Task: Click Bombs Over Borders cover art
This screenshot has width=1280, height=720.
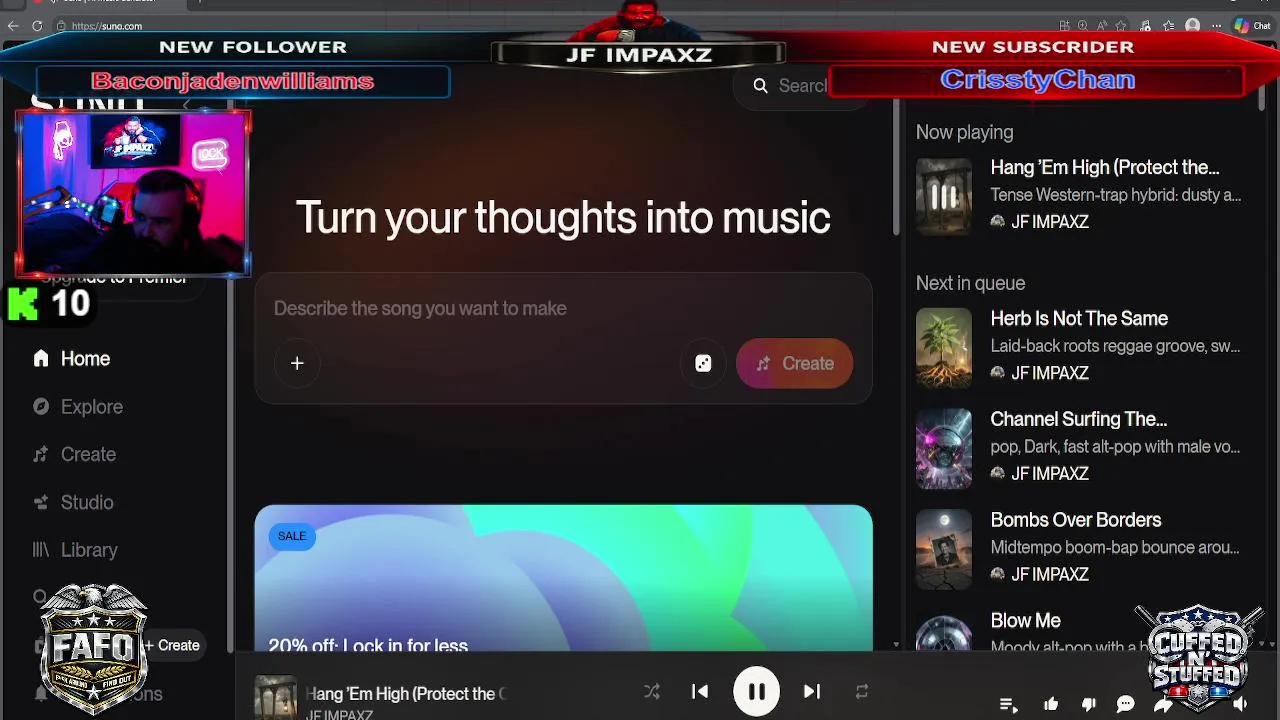Action: point(944,549)
